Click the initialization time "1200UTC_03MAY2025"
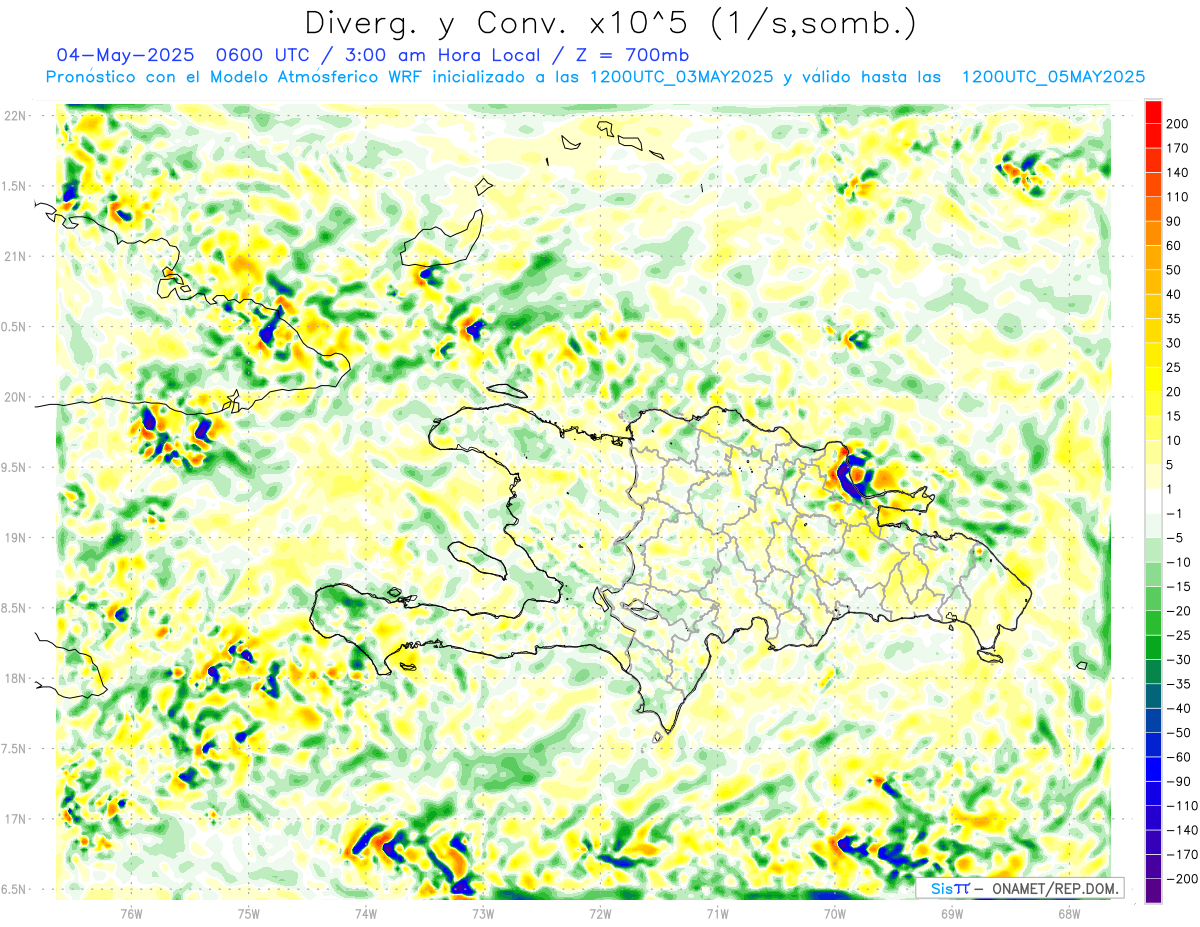This screenshot has height=927, width=1200. click(x=681, y=77)
